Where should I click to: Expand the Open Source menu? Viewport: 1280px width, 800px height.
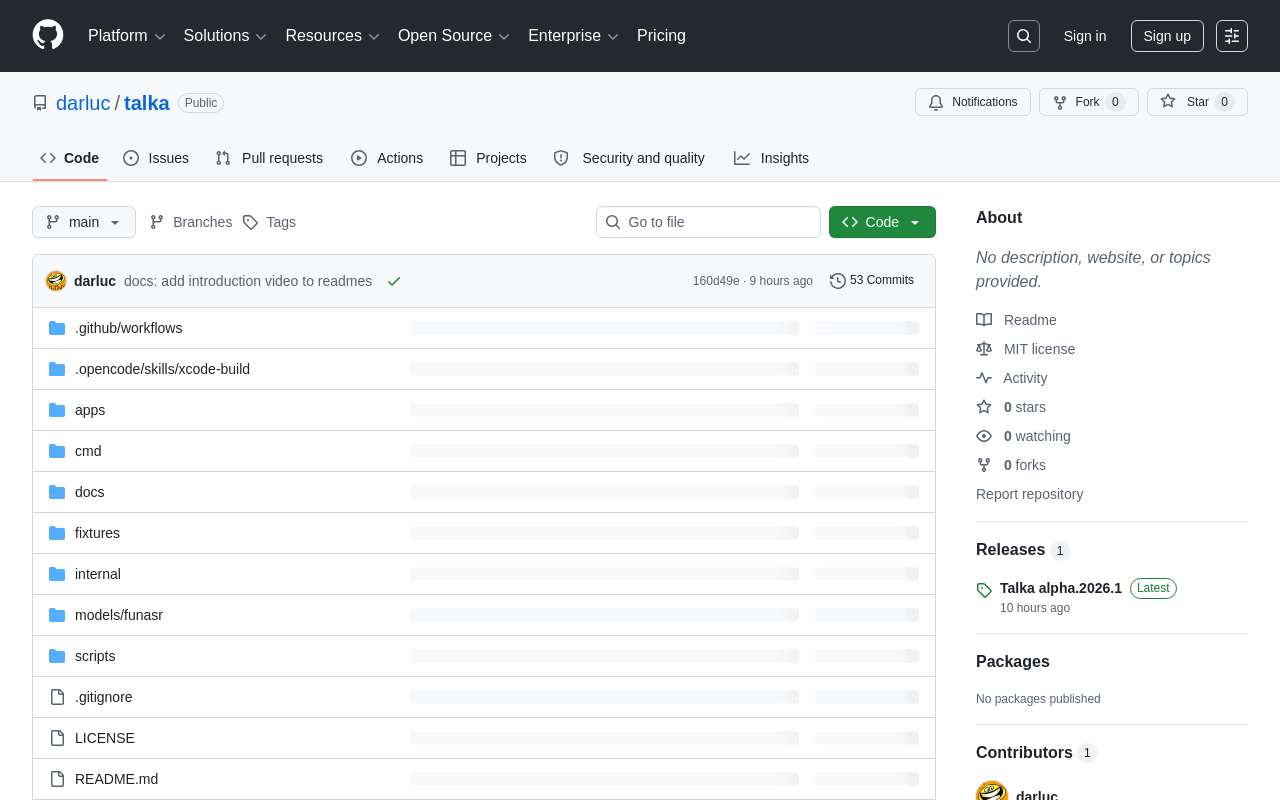(x=454, y=36)
